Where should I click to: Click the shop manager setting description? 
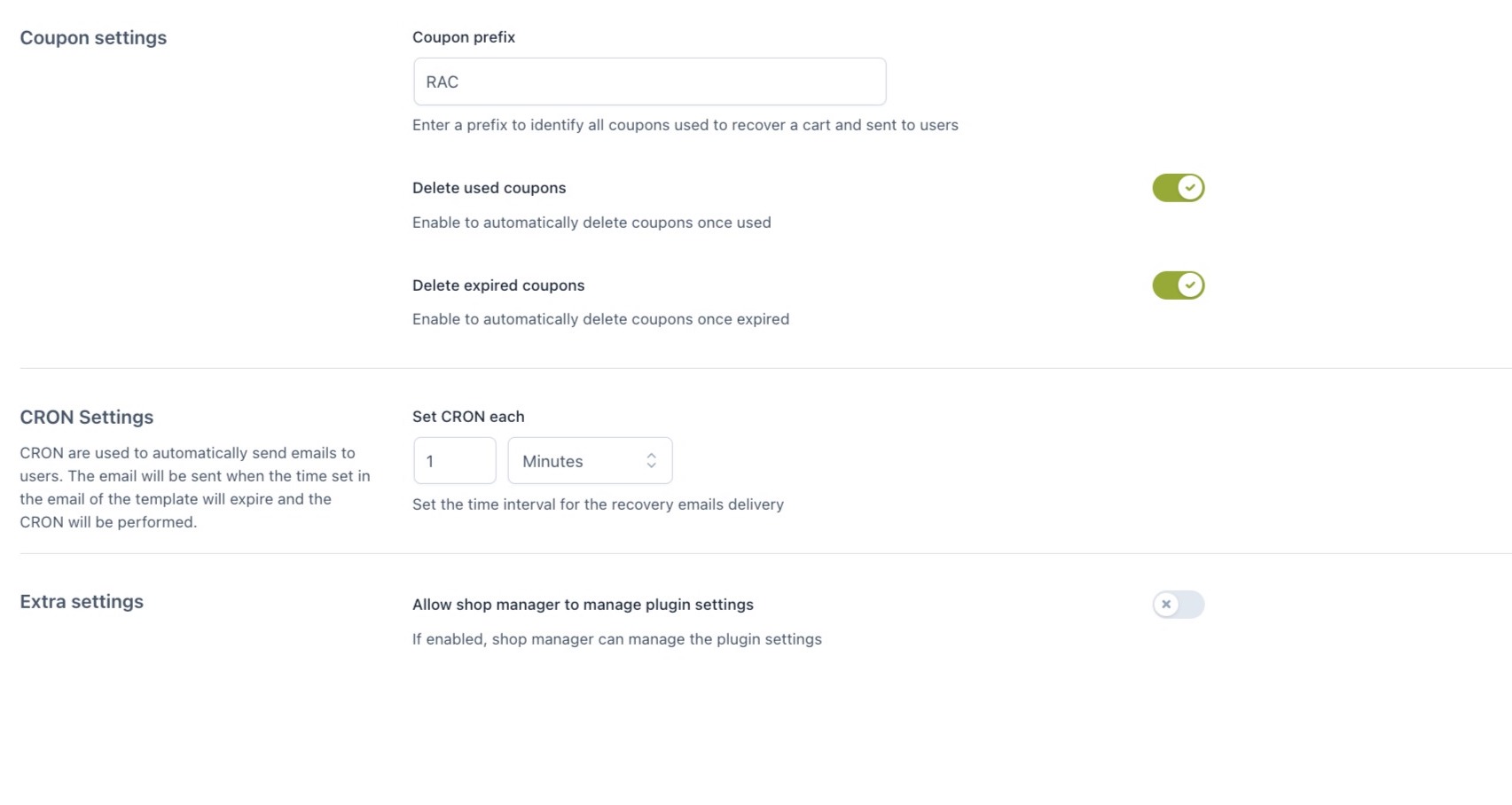[x=616, y=639]
